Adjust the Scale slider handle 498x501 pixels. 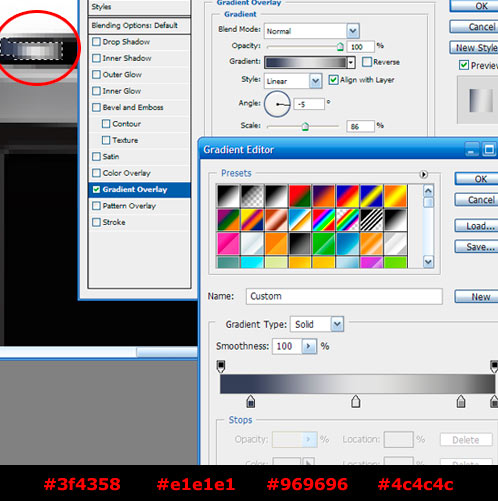click(x=305, y=127)
